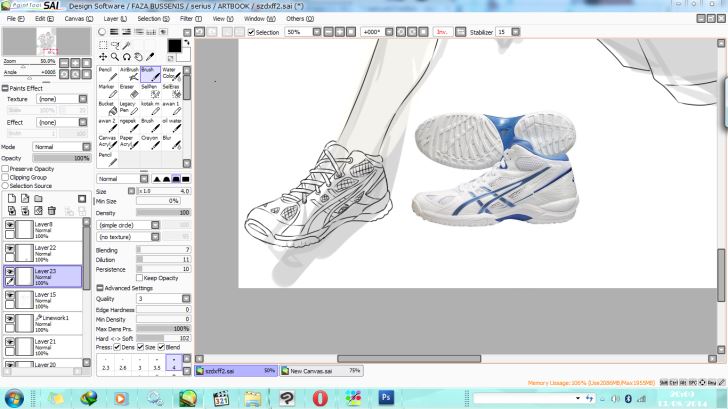The height and width of the screenshot is (409, 728).
Task: Uncheck the Blend pressure checkbox
Action: click(x=162, y=347)
